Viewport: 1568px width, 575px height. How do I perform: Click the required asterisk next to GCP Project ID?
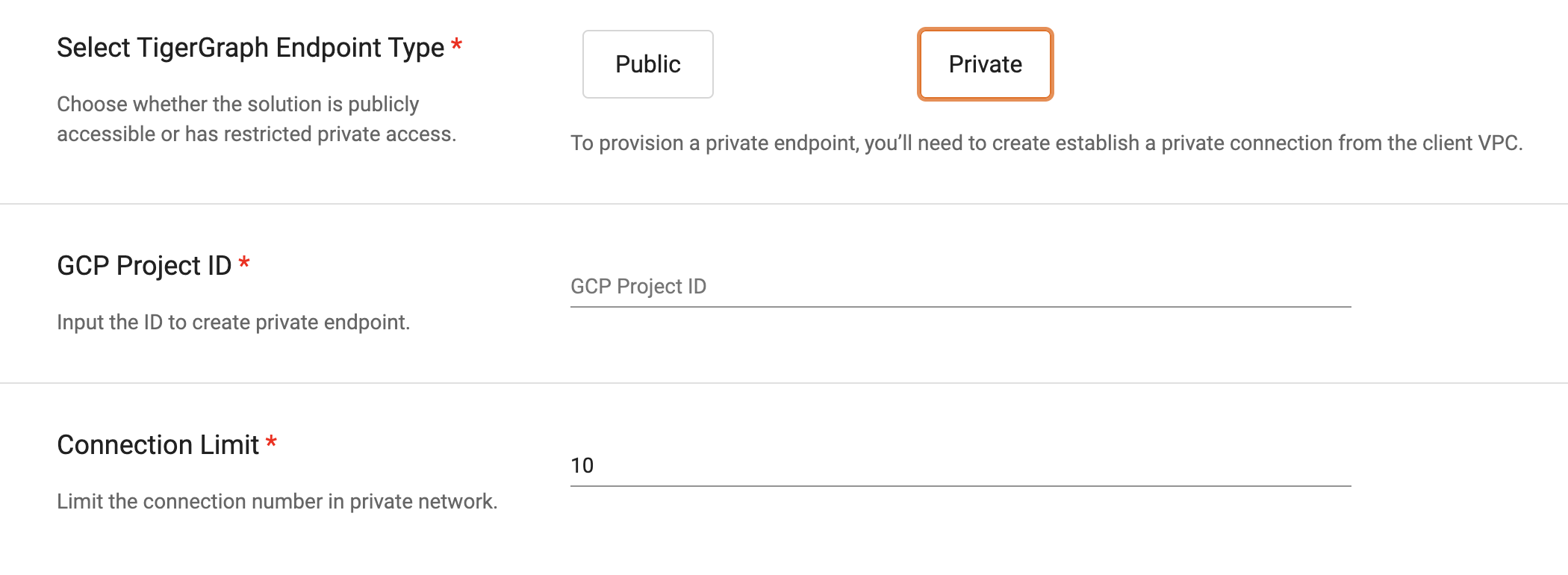pos(245,263)
